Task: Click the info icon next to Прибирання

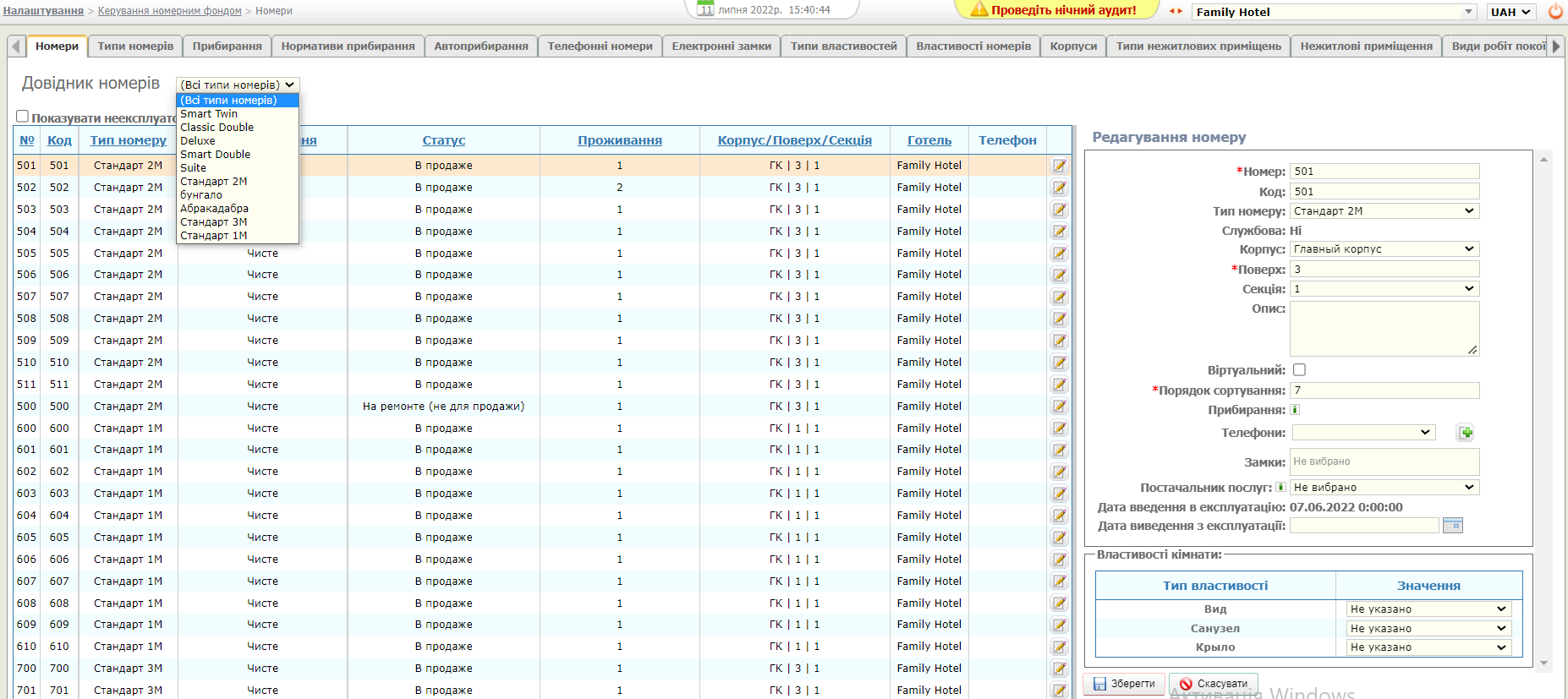Action: [1295, 410]
